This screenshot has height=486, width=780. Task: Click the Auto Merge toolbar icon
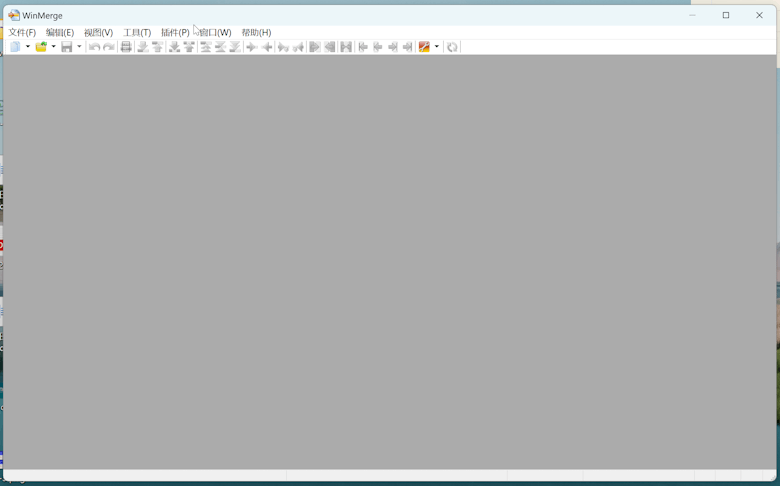click(346, 47)
